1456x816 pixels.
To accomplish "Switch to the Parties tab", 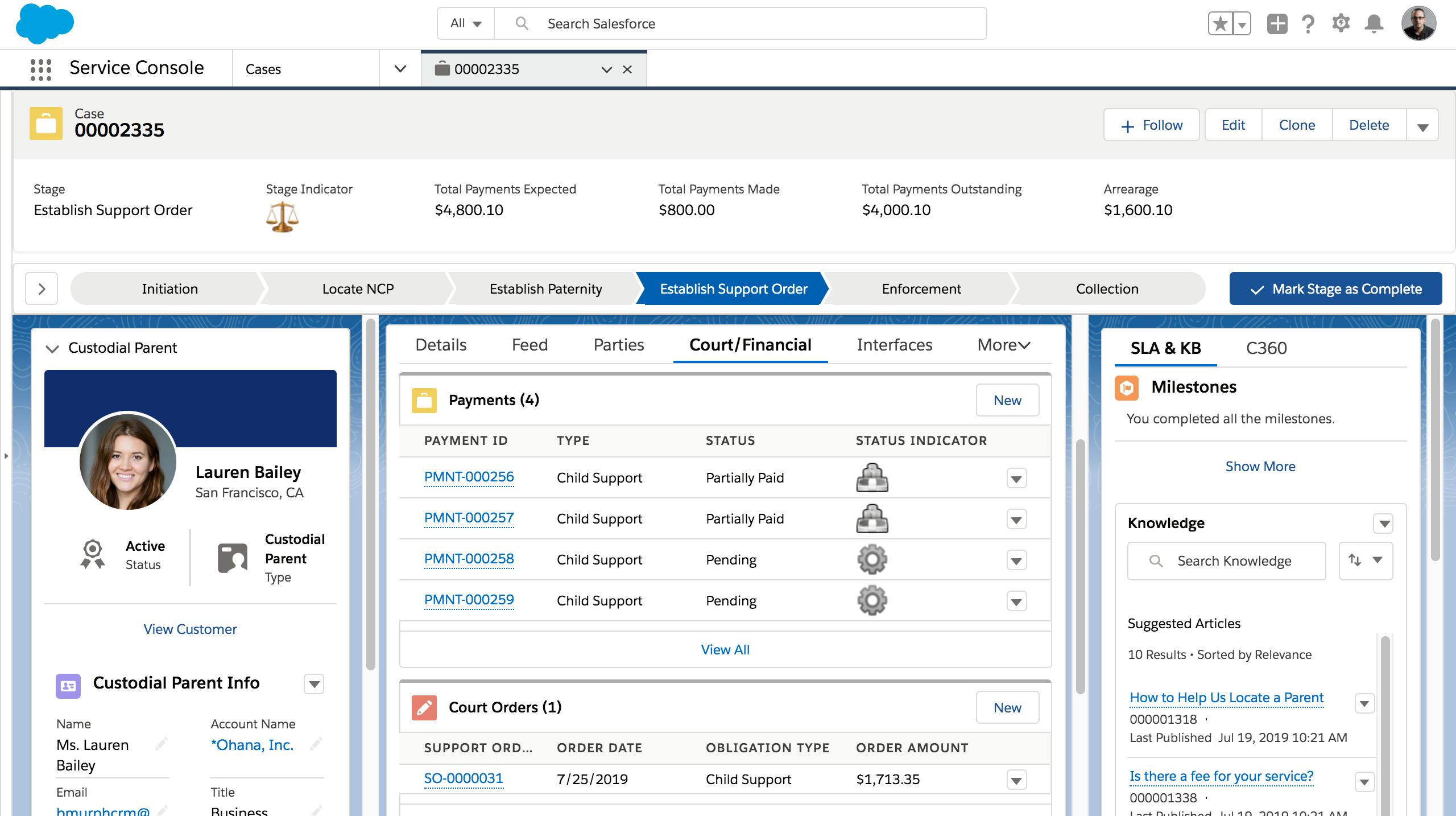I will coord(619,345).
